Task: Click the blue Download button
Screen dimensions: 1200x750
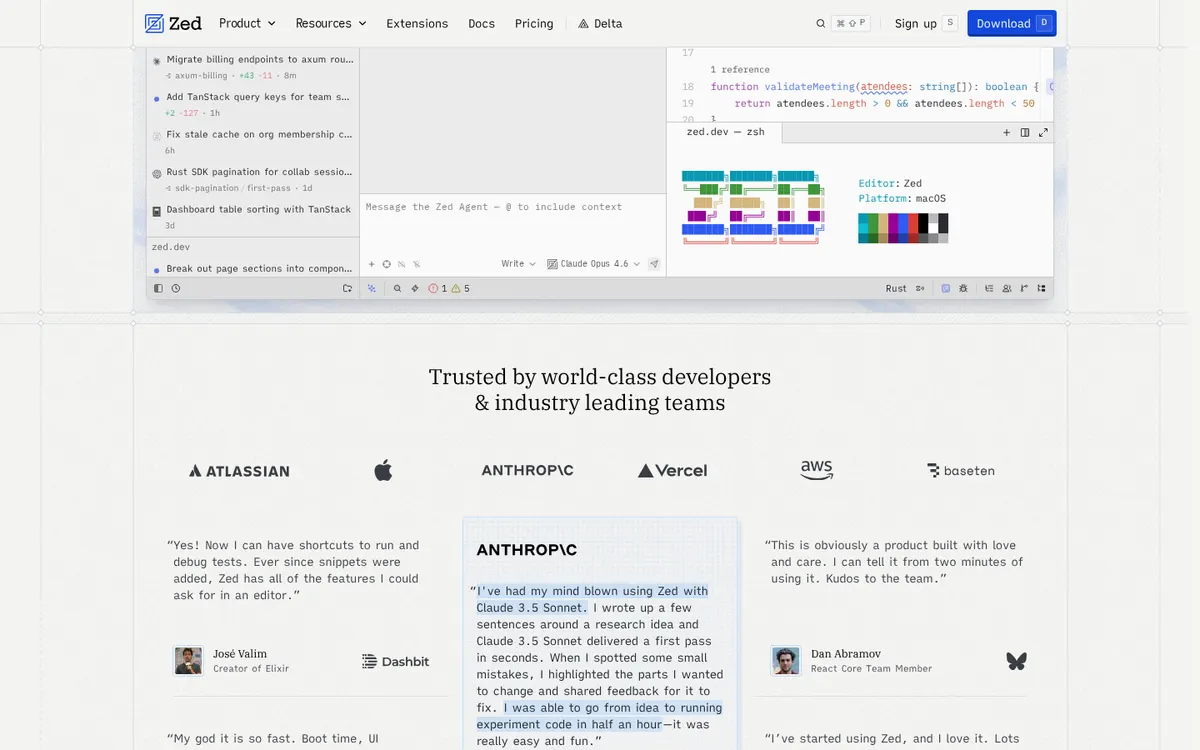Action: pyautogui.click(x=1012, y=23)
